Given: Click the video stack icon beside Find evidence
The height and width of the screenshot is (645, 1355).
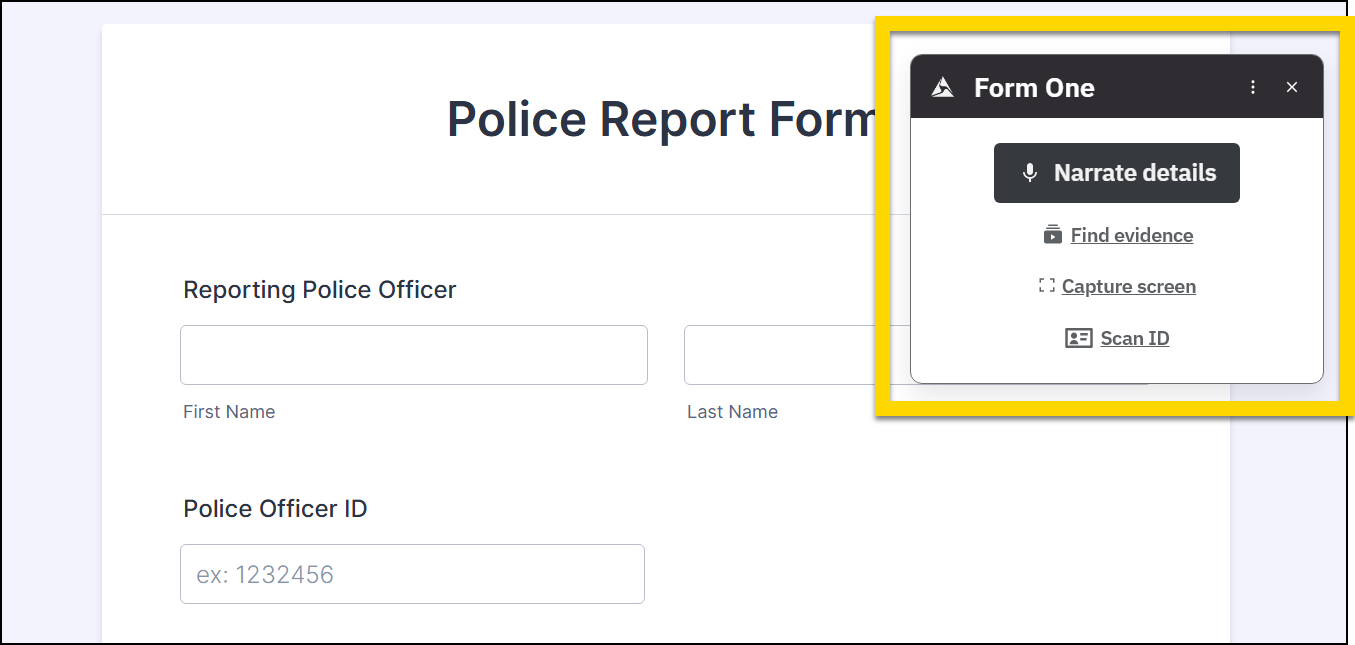Looking at the screenshot, I should pos(1052,236).
